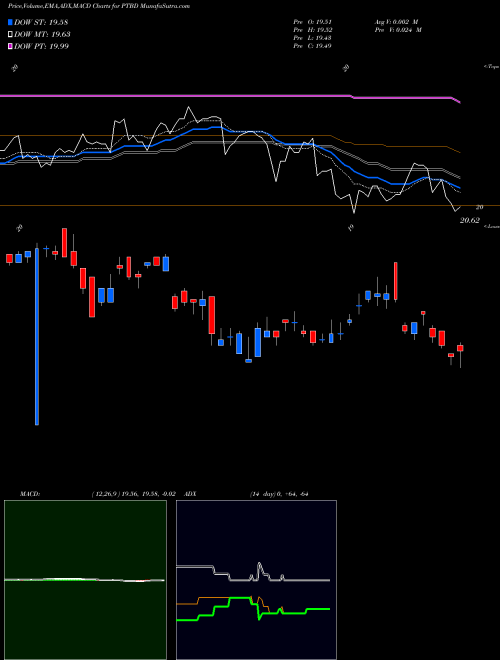Click the 'Avg V: 0.002 M' volume text
This screenshot has width=500, height=660.
tap(397, 22)
